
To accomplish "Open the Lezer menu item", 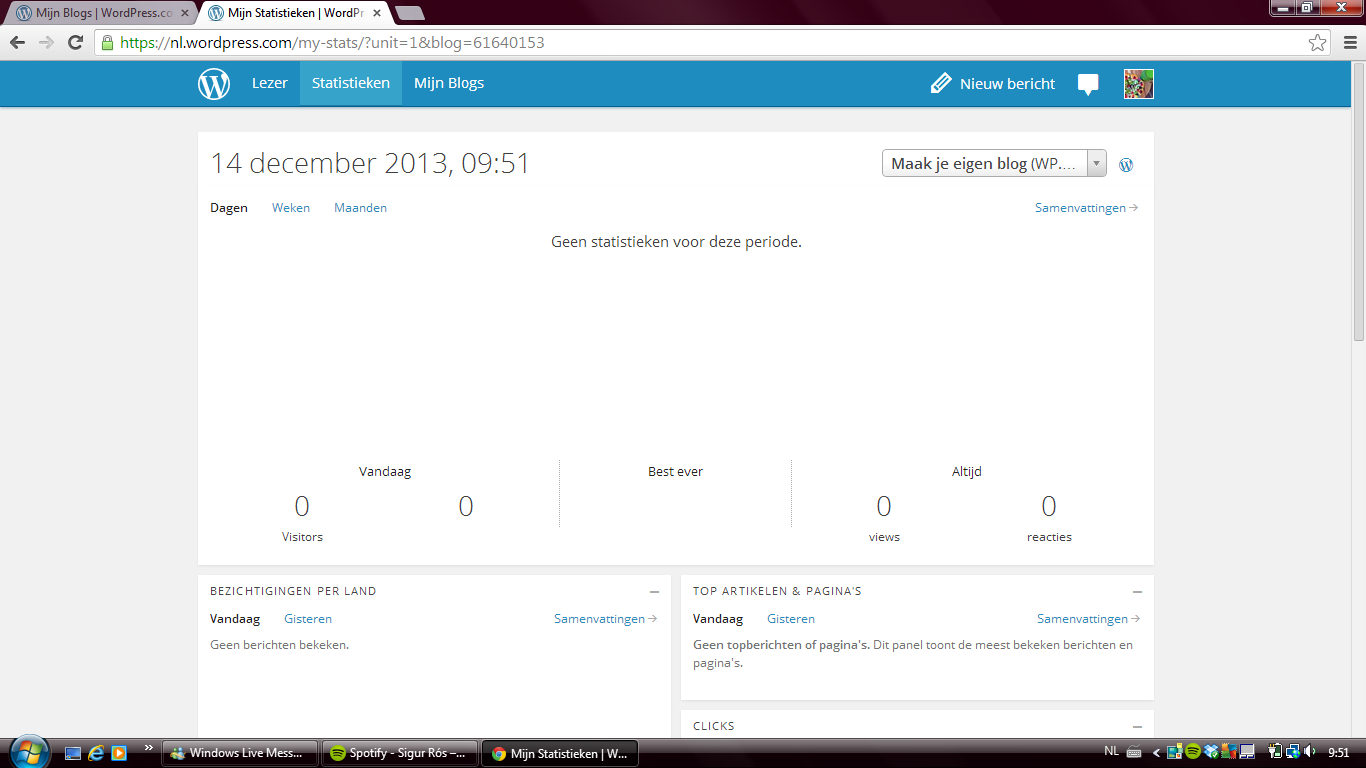I will (x=269, y=83).
